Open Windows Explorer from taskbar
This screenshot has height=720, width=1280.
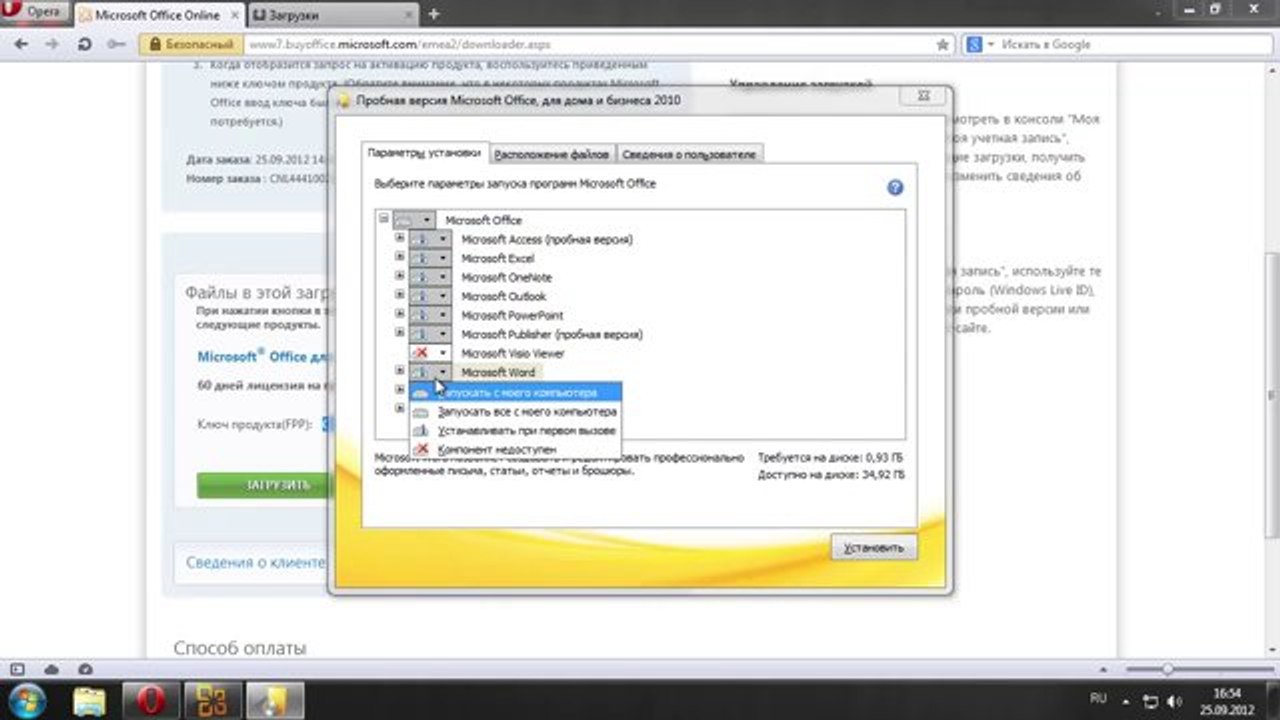point(90,699)
